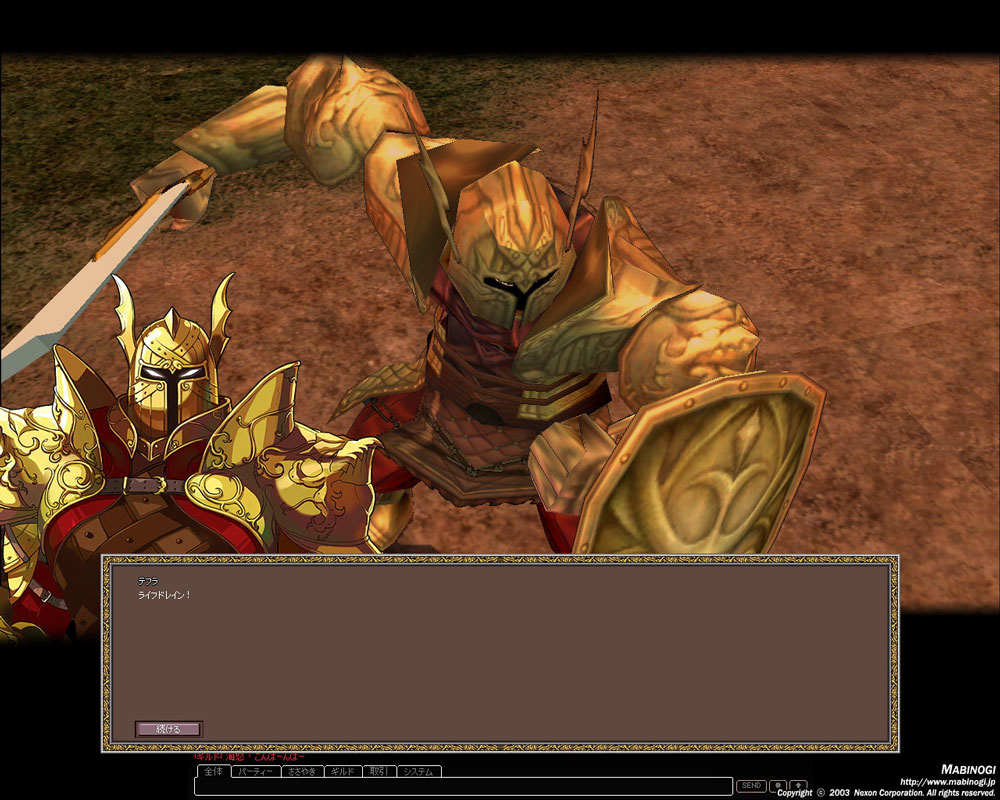Switch to the ギルド chat tab

(343, 771)
